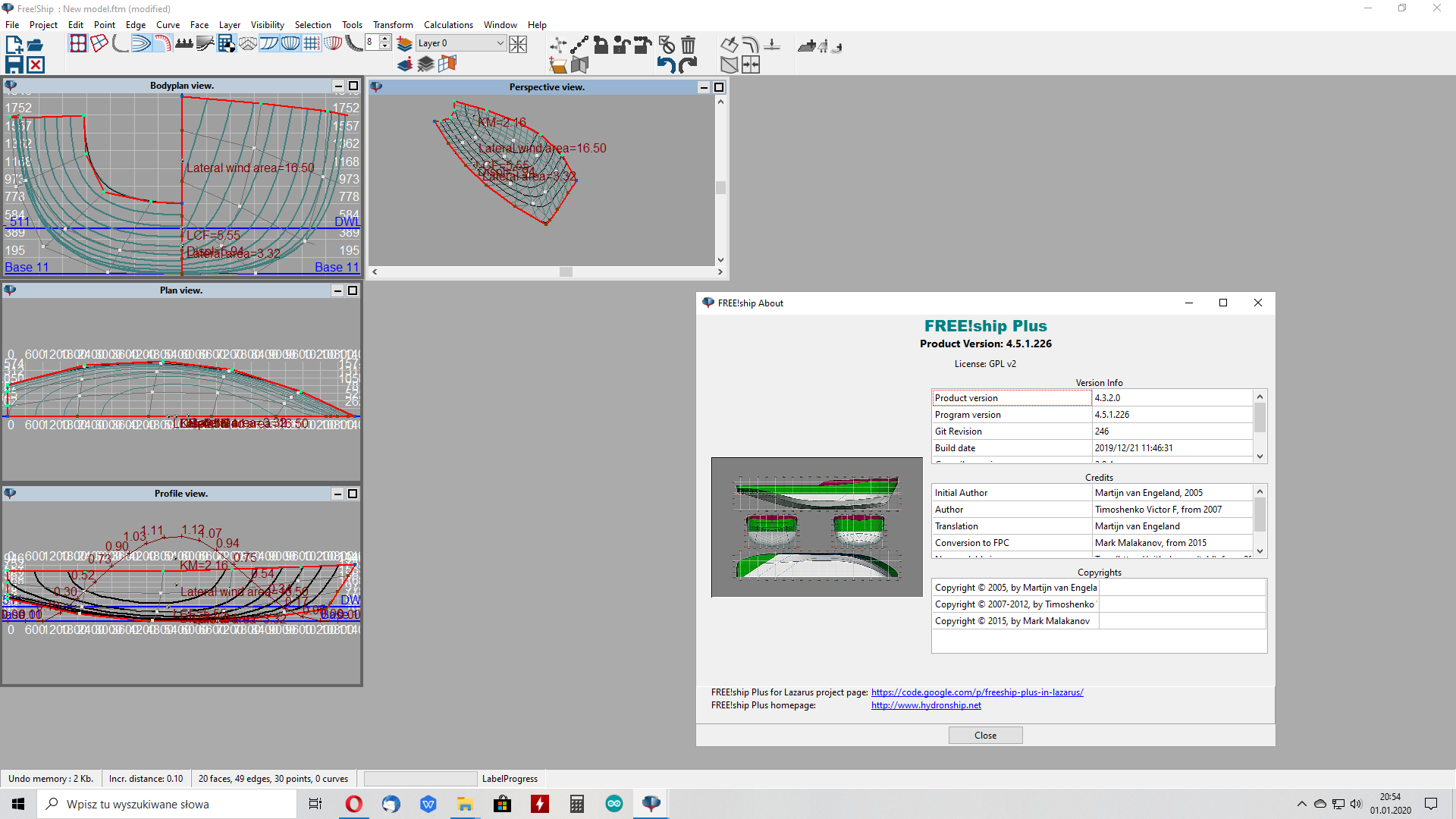The height and width of the screenshot is (819, 1456).
Task: Open the Calculations menu
Action: coord(448,24)
